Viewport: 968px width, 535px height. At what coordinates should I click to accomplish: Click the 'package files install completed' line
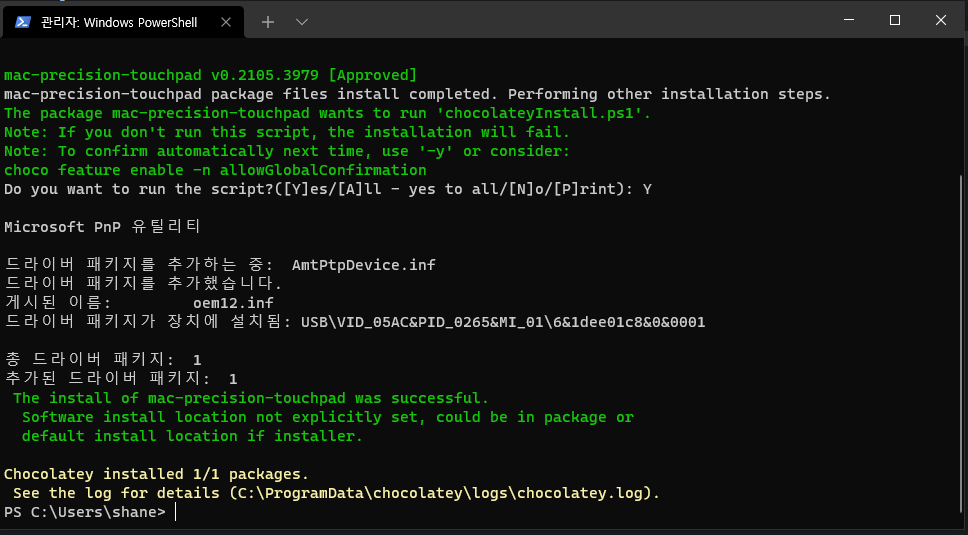point(417,94)
